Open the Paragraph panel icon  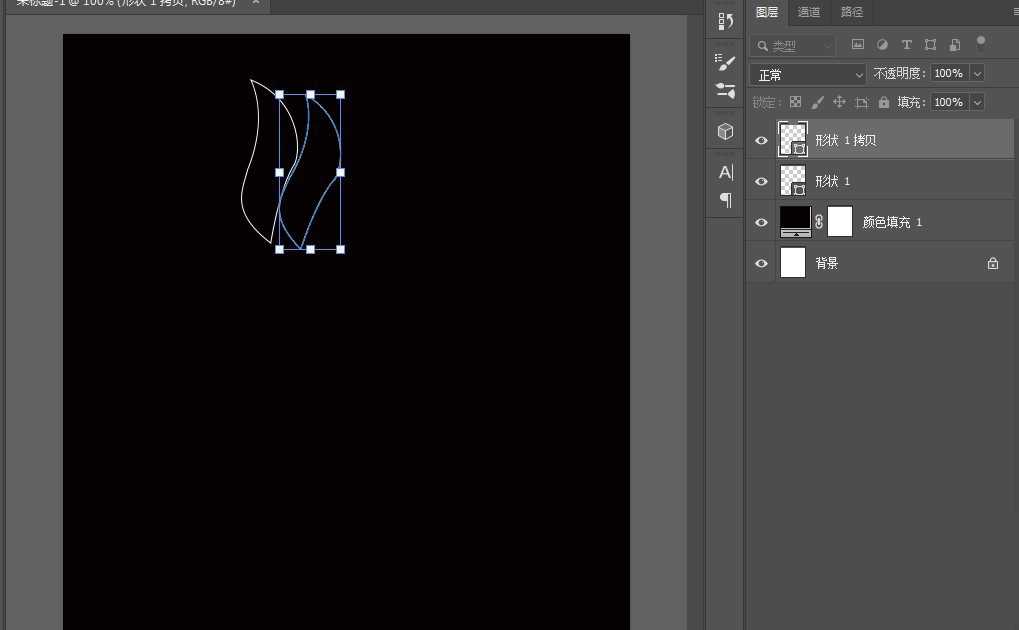click(726, 200)
